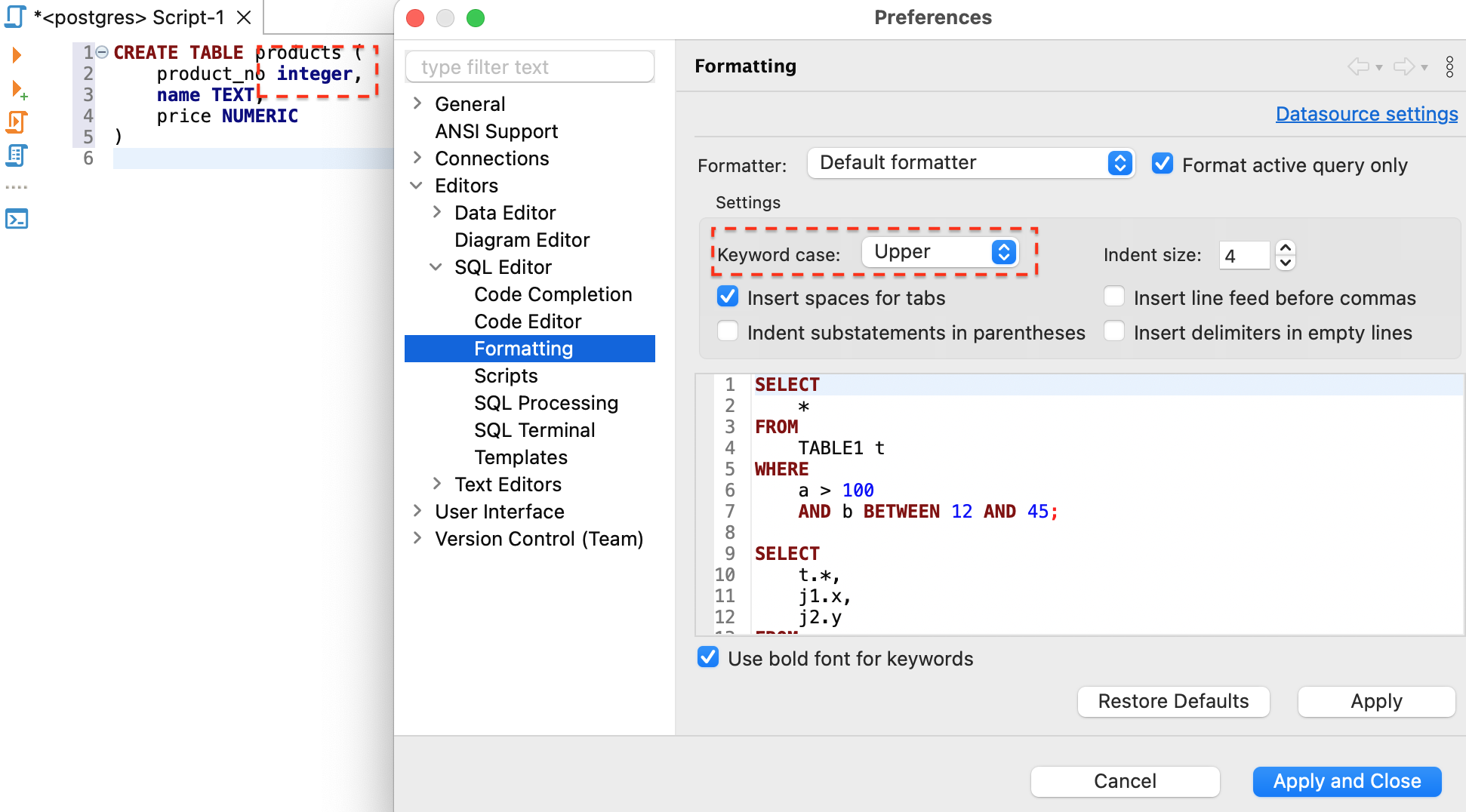Image resolution: width=1466 pixels, height=812 pixels.
Task: Open SQL Processing preferences page
Action: point(546,403)
